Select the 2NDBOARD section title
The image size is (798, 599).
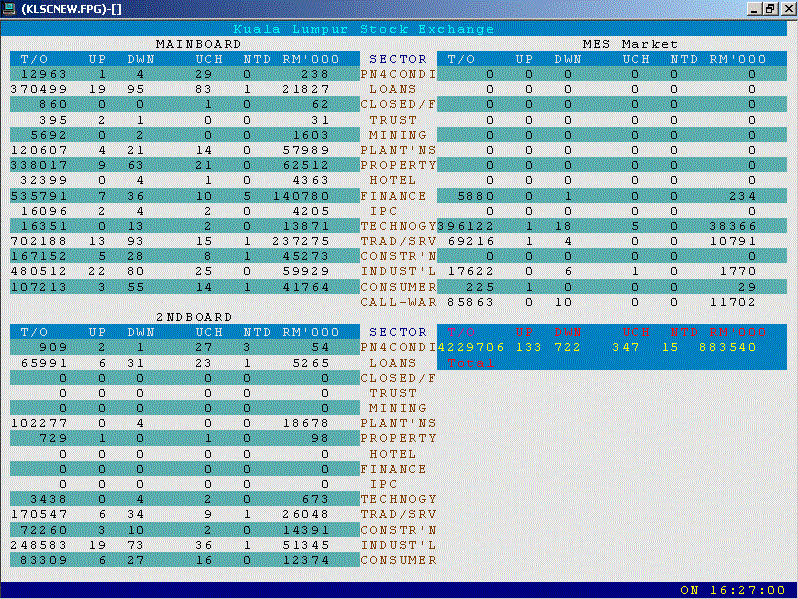pos(194,317)
